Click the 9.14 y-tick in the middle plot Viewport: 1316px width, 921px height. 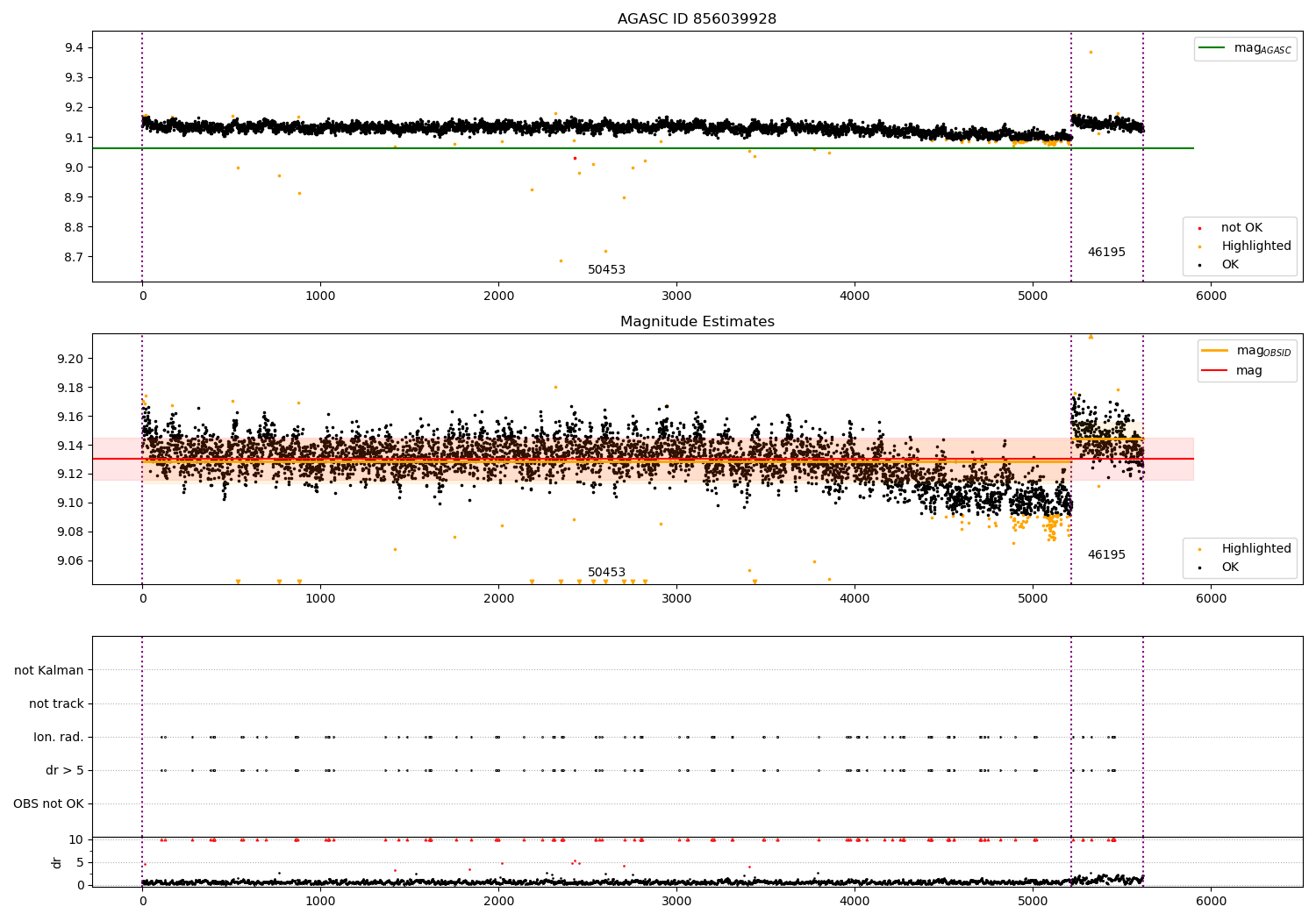70,446
